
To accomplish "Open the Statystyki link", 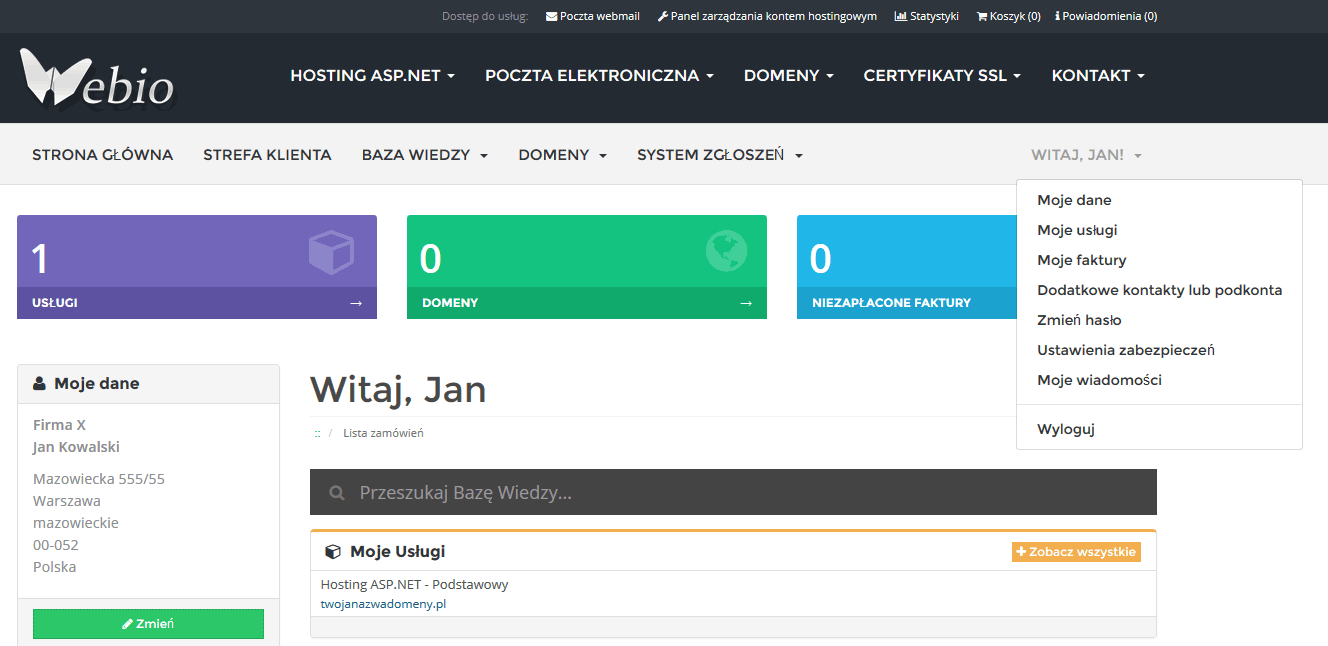I will pyautogui.click(x=926, y=16).
